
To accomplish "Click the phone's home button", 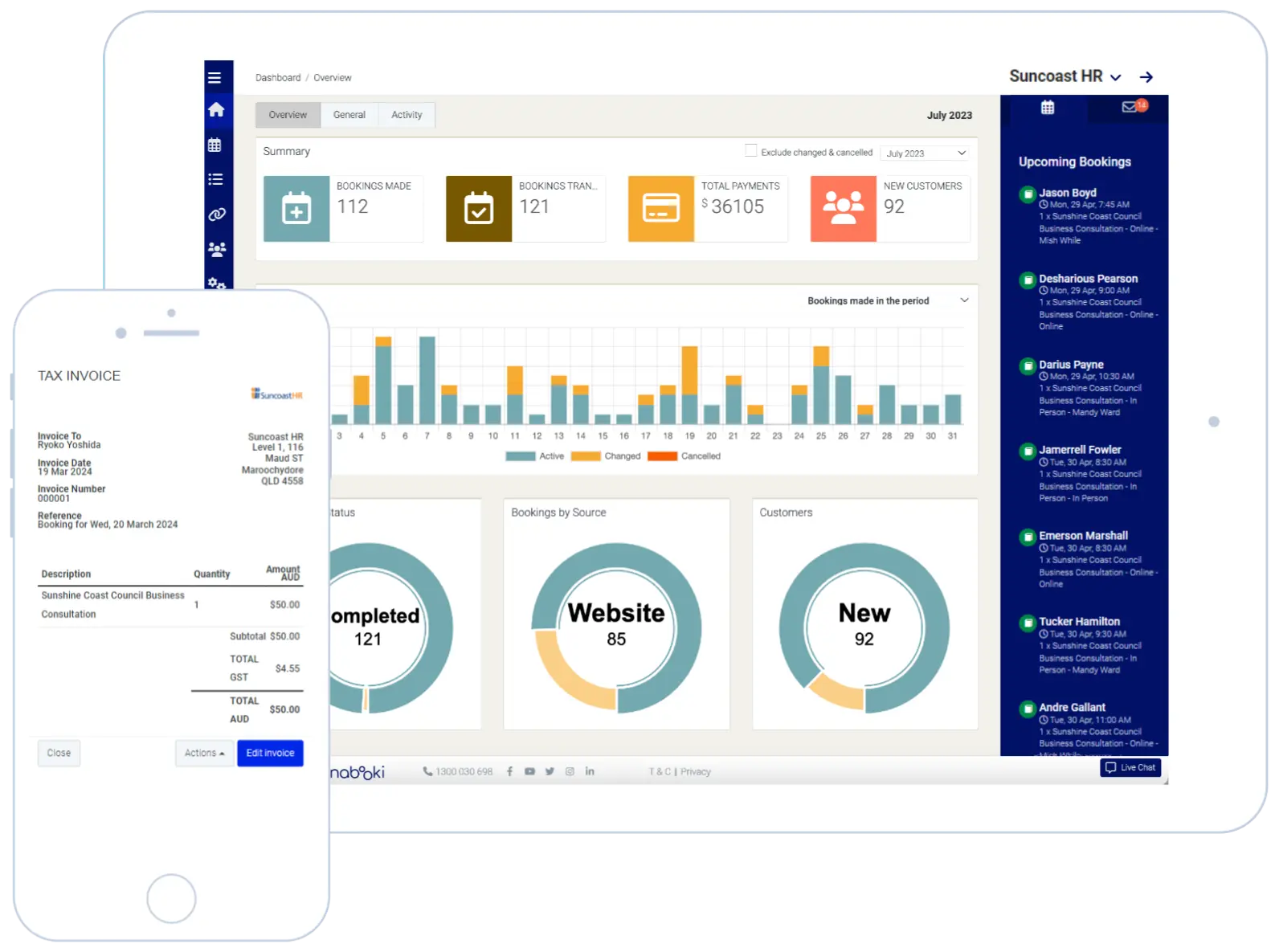I will coord(171,898).
